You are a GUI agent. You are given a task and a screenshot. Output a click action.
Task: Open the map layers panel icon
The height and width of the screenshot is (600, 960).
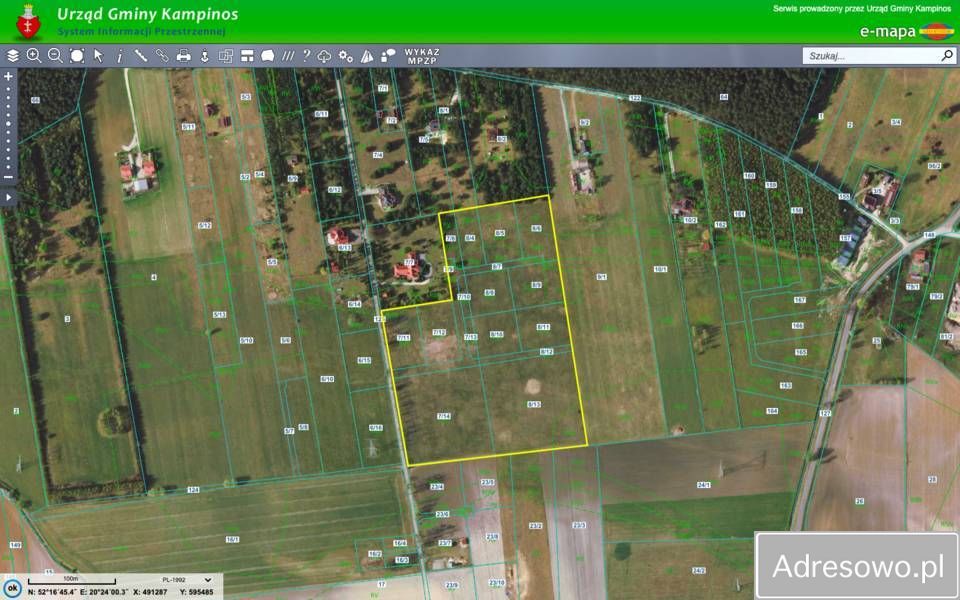(13, 56)
